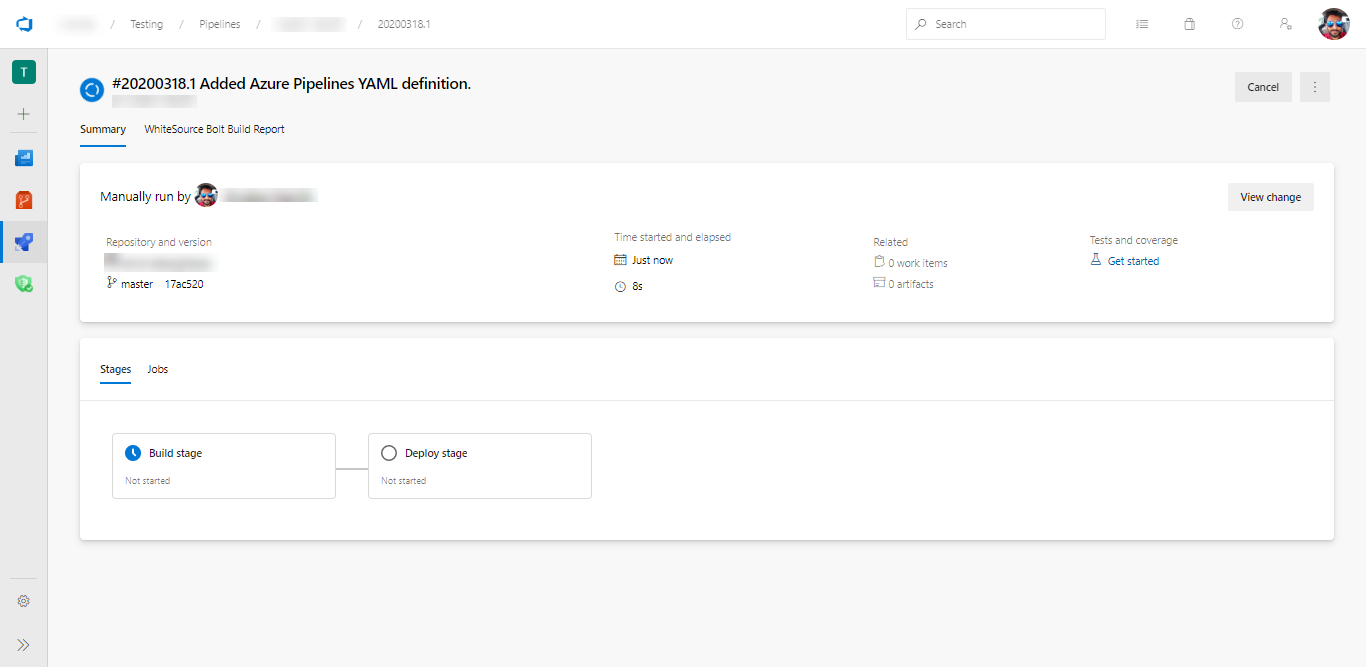
Task: Expand the navigation using the double-chevron
Action: (x=23, y=644)
